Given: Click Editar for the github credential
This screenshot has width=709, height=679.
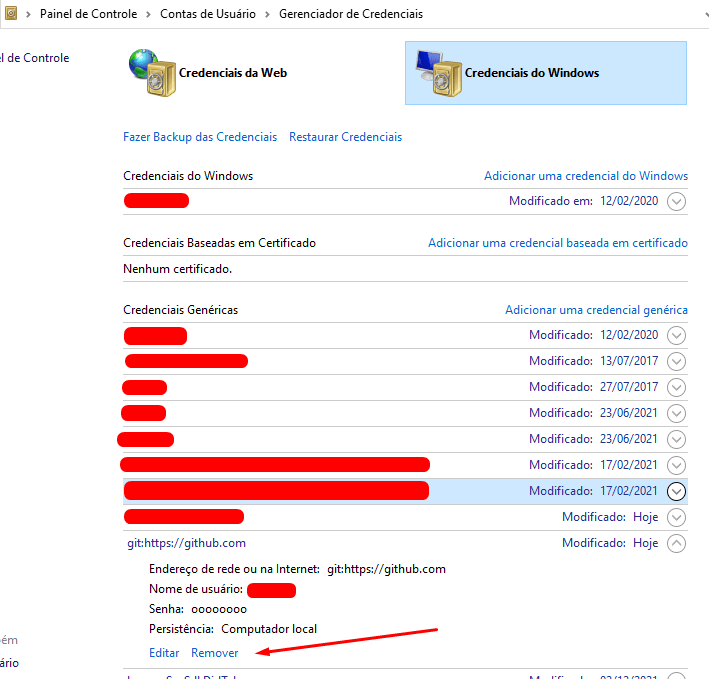Looking at the screenshot, I should (x=164, y=653).
